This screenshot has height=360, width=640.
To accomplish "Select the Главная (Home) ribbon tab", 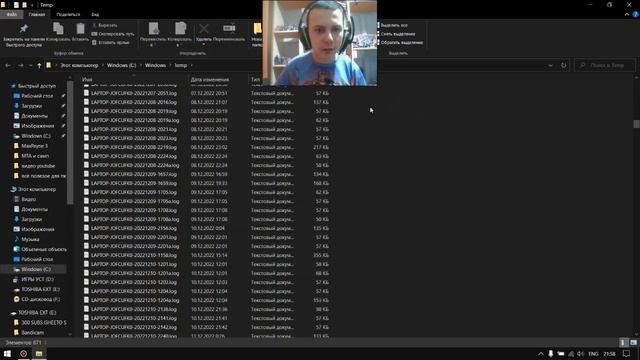I will click(37, 14).
